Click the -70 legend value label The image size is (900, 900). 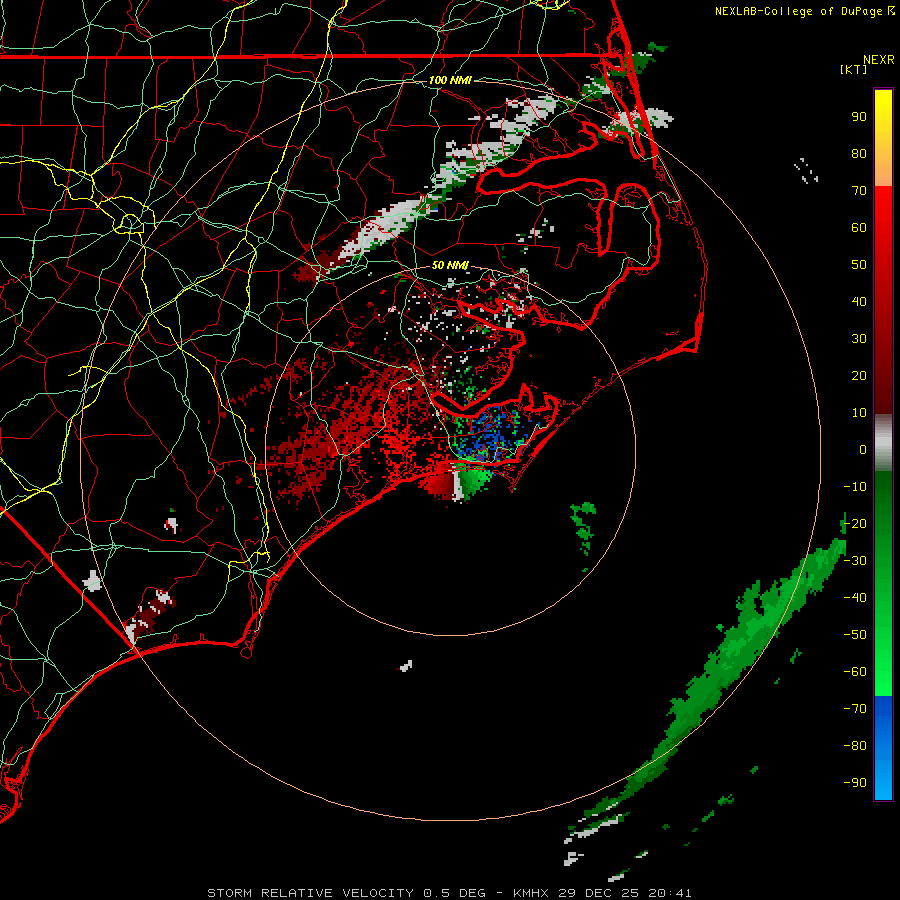pyautogui.click(x=855, y=708)
